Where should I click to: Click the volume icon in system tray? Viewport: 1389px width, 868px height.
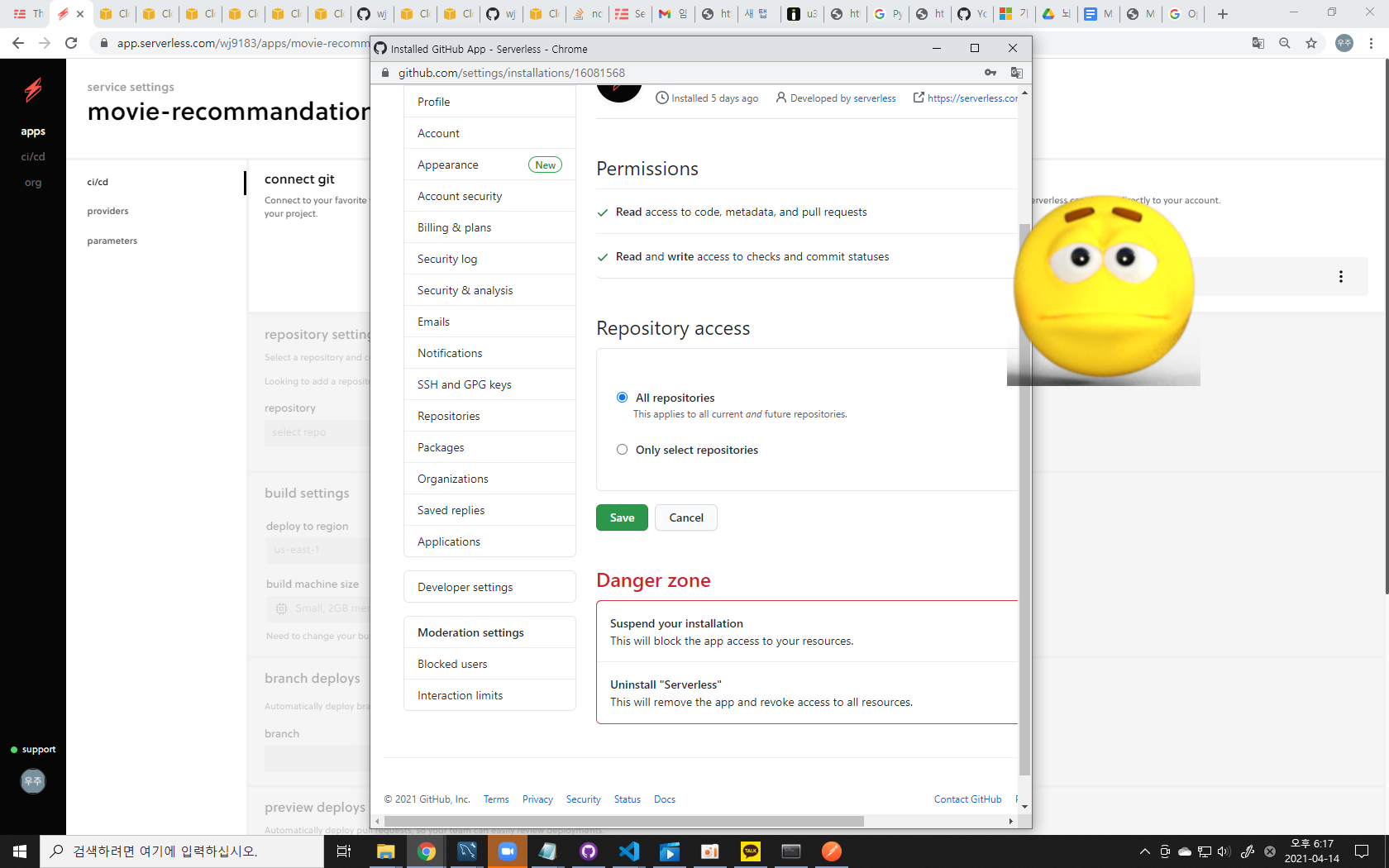click(x=1224, y=851)
